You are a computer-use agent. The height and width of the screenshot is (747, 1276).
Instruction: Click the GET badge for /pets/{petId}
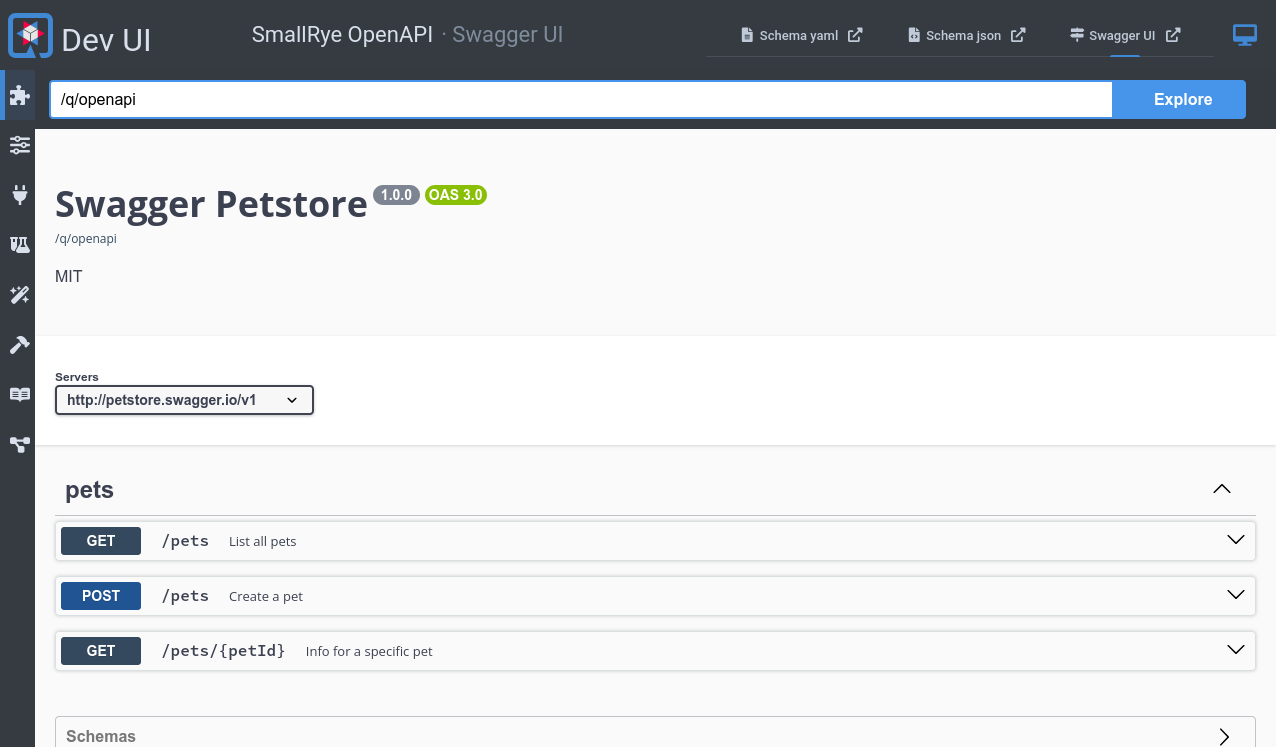pos(101,651)
